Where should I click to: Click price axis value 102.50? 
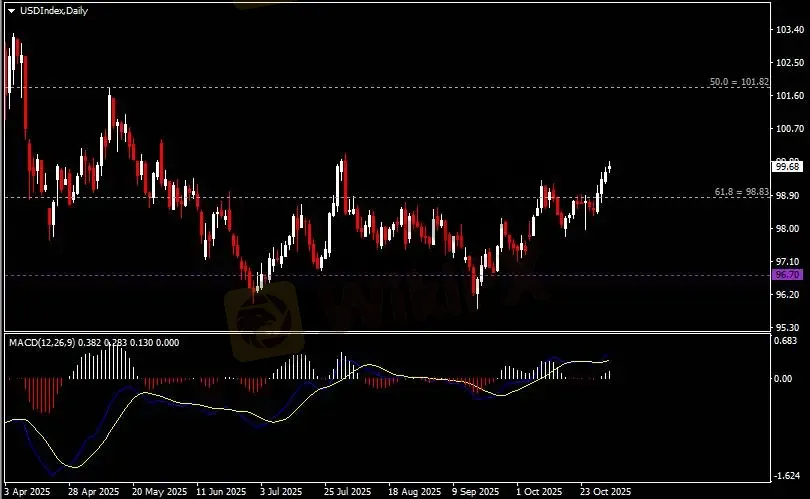point(790,63)
